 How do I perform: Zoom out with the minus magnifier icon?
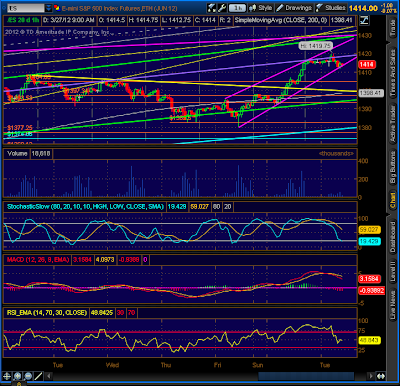pos(28,376)
